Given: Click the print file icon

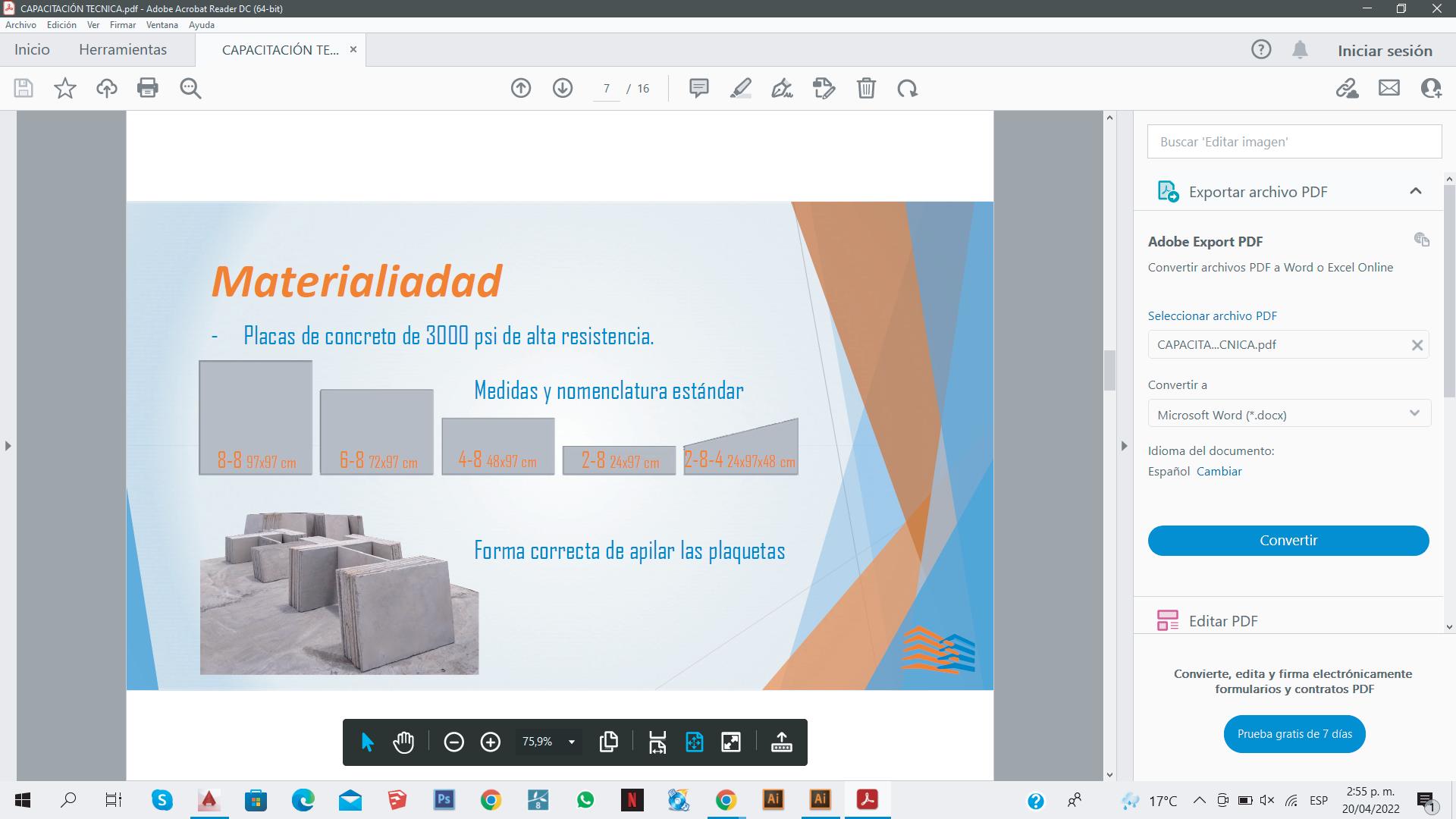Looking at the screenshot, I should click(x=148, y=88).
